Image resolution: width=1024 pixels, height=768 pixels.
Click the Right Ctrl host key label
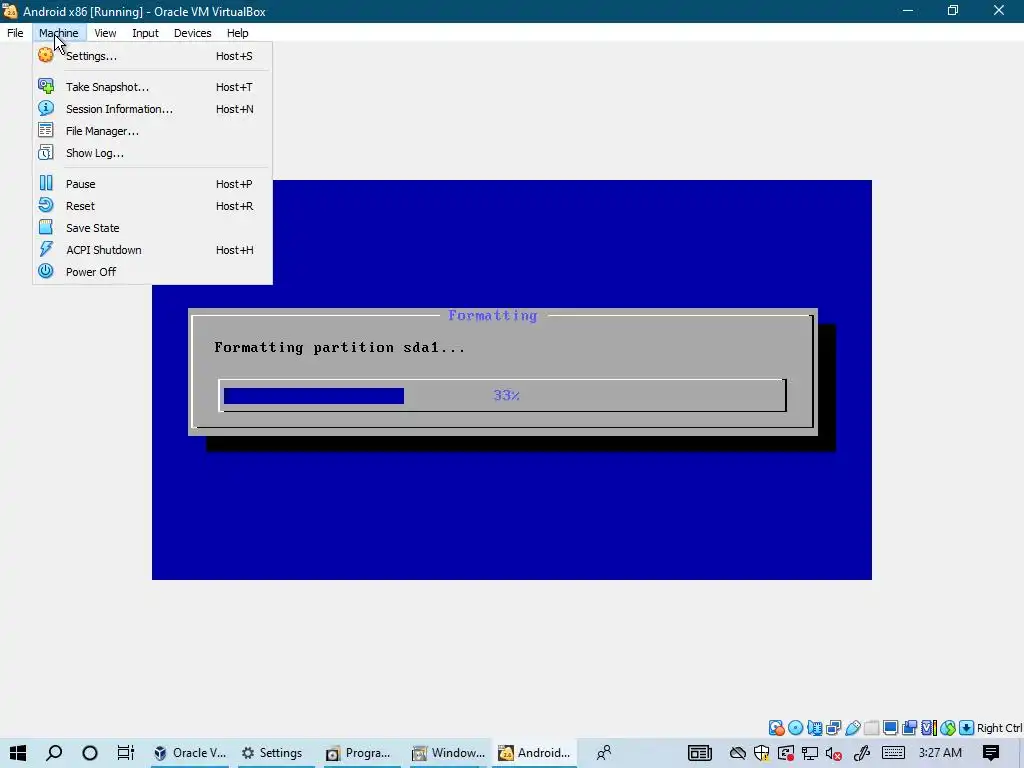coord(999,728)
